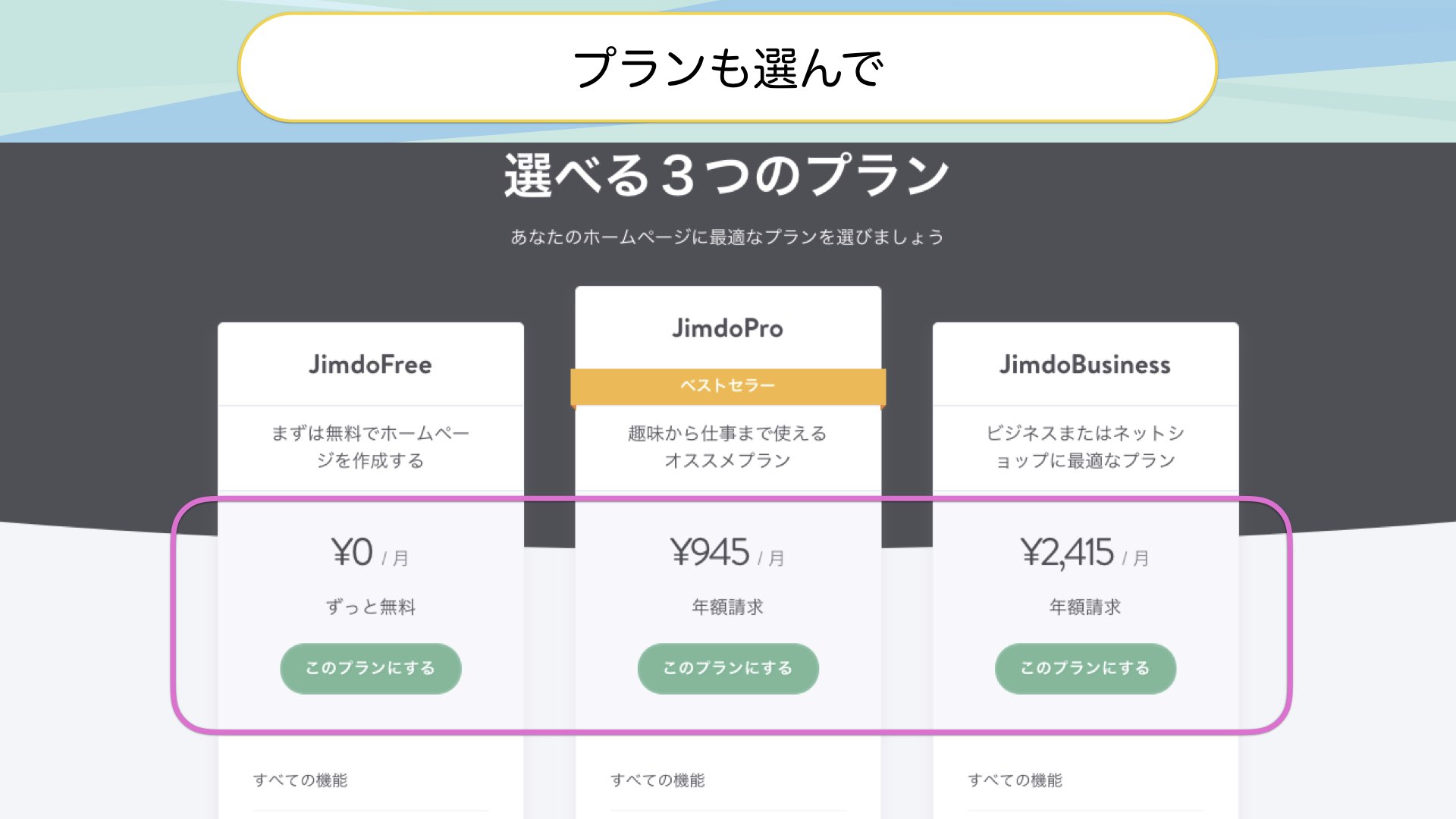
Task: Click '年額請求' under the JimdoBusiness price
Action: [1084, 607]
